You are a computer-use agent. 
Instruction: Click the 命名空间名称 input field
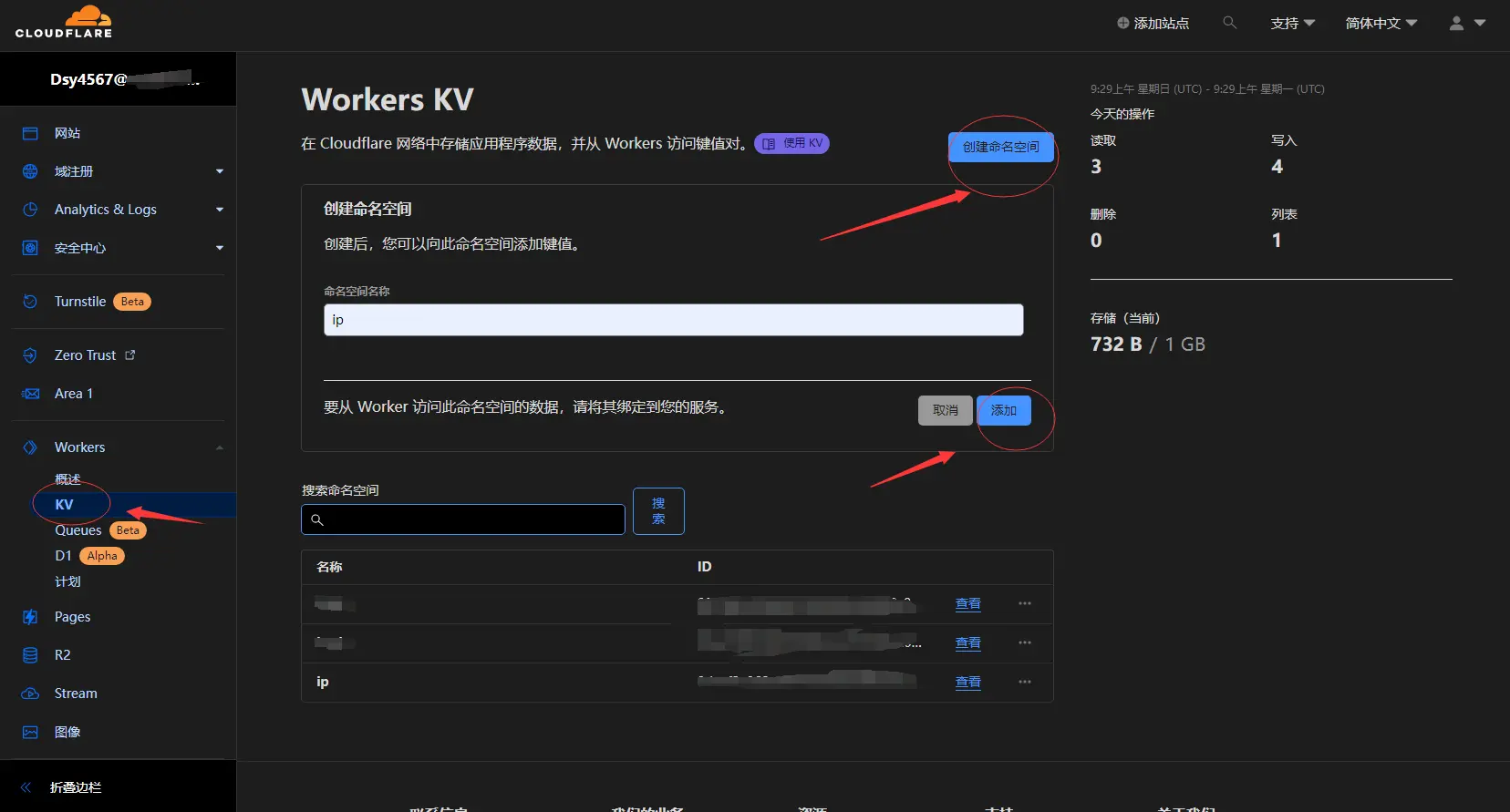(x=673, y=320)
